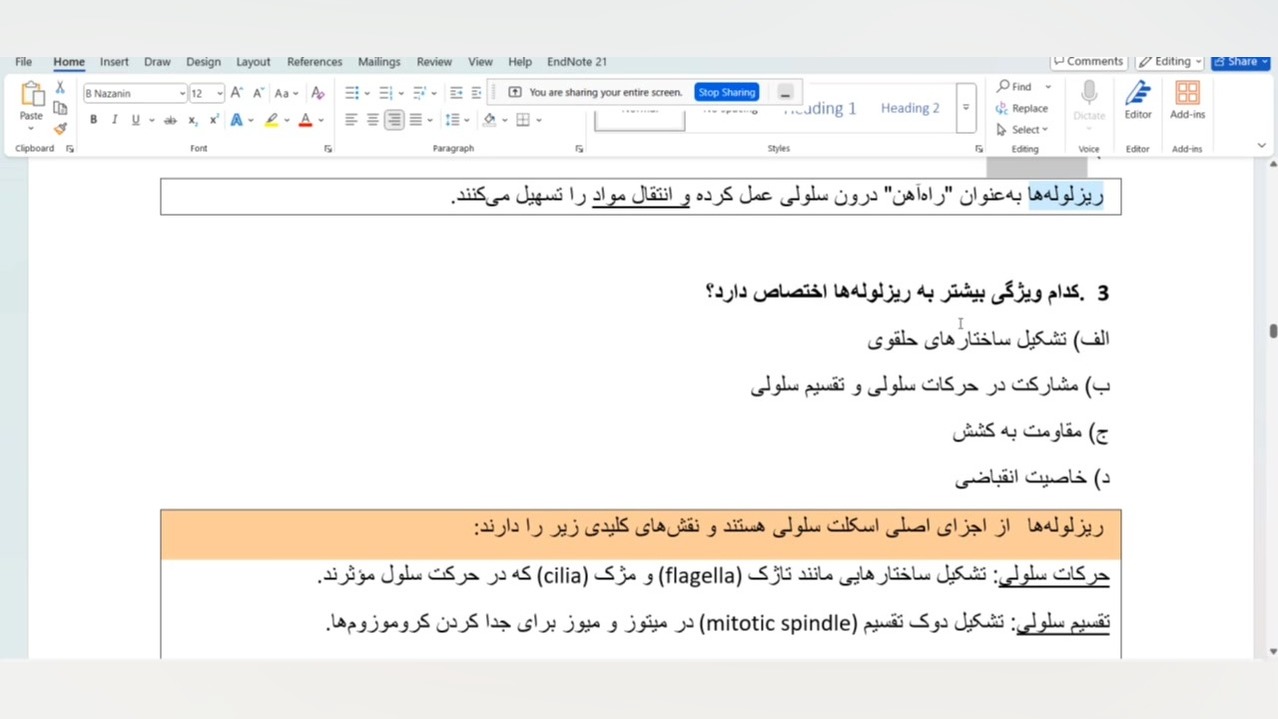
Task: Toggle Align Right paragraph alignment
Action: (x=394, y=120)
